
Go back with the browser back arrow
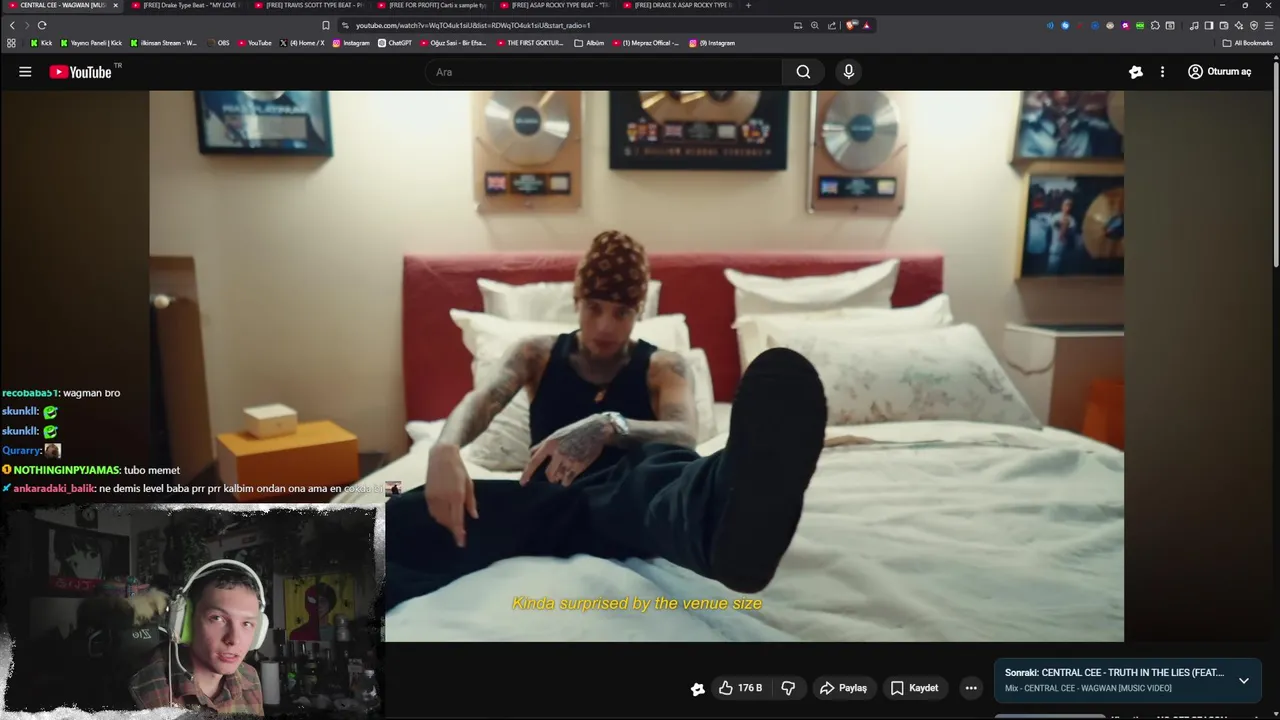click(12, 25)
